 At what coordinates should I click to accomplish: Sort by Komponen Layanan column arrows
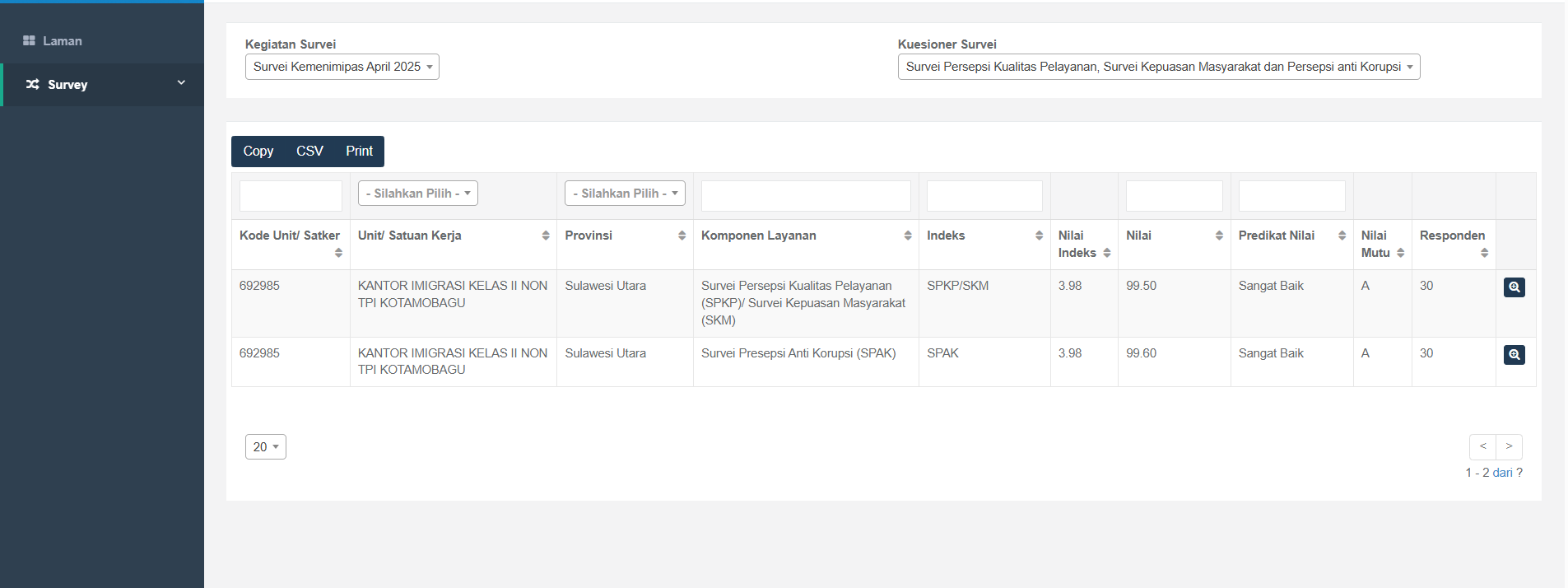tap(907, 236)
